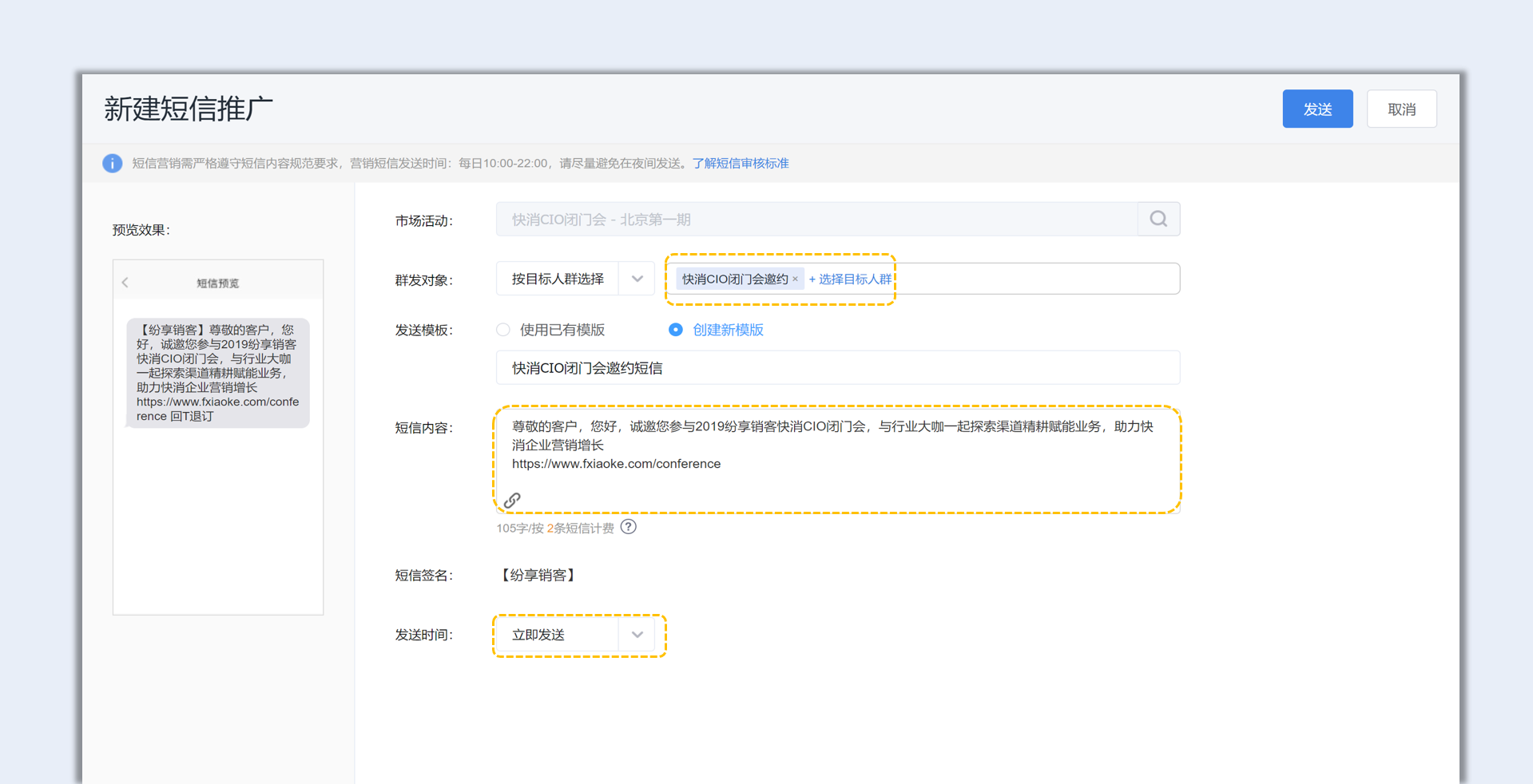Cancel with the 取消 button
Image resolution: width=1533 pixels, height=784 pixels.
1401,109
